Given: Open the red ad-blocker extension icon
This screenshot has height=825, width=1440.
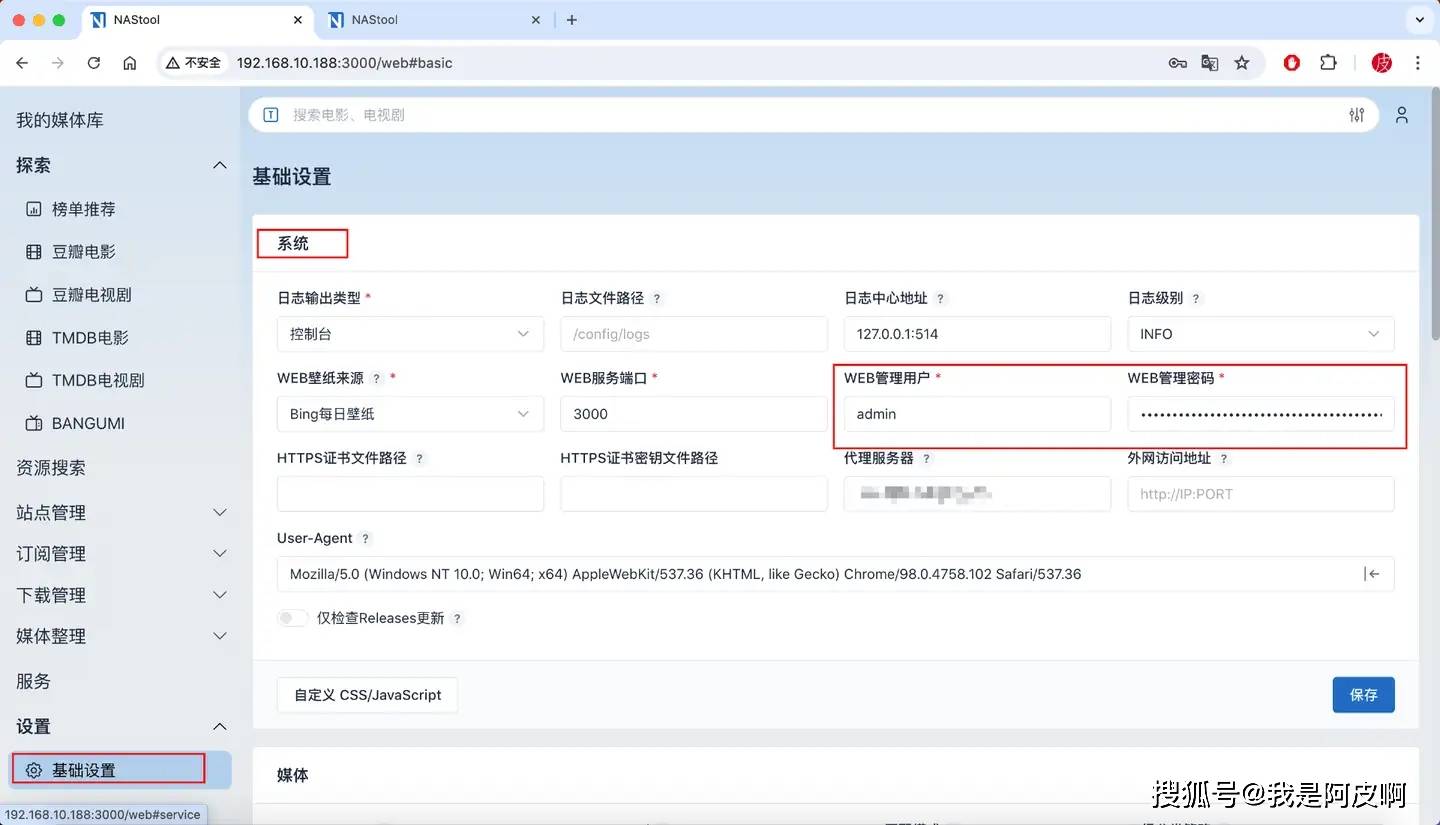Looking at the screenshot, I should pyautogui.click(x=1291, y=62).
